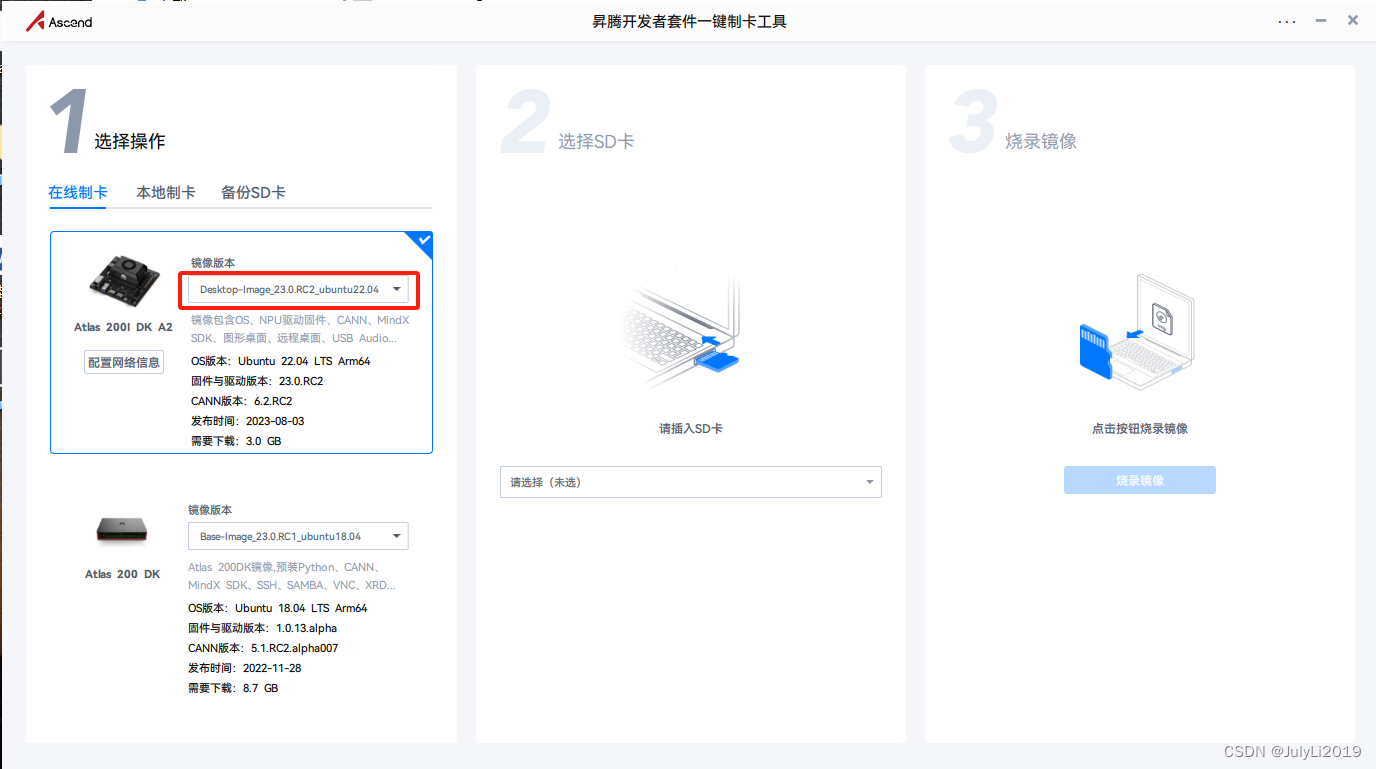Viewport: 1376px width, 769px height.
Task: Open the Desktop-Image_23.0.RC2_ubuntu22.04 image version dropdown
Action: pos(298,289)
